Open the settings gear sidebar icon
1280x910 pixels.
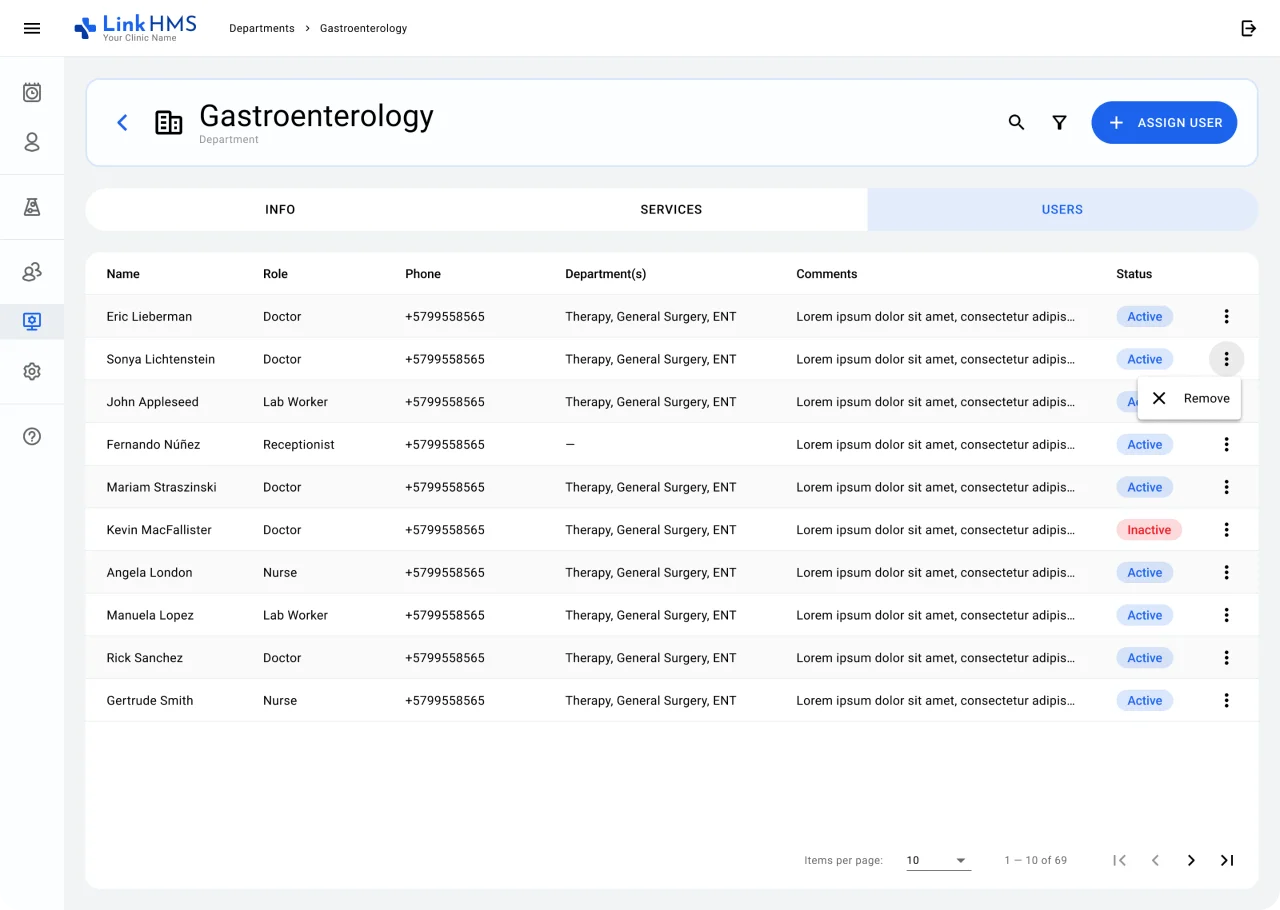pos(32,371)
